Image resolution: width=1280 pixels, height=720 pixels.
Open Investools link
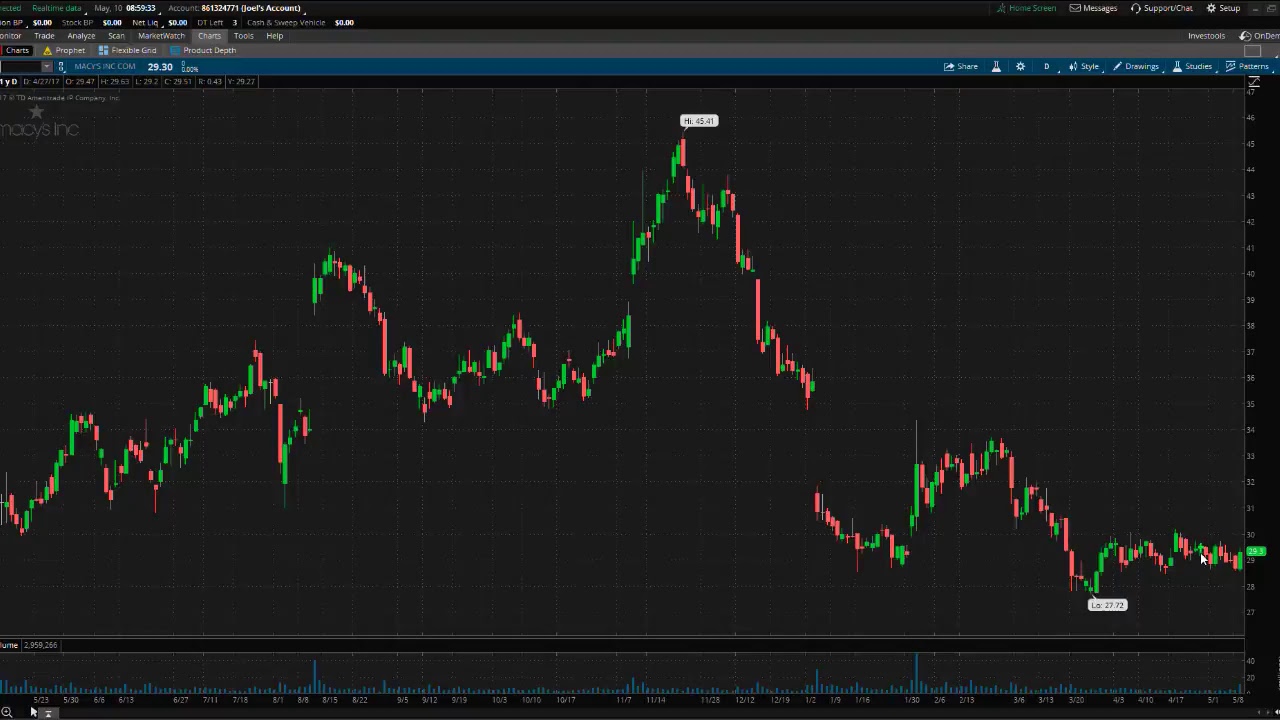pyautogui.click(x=1206, y=36)
